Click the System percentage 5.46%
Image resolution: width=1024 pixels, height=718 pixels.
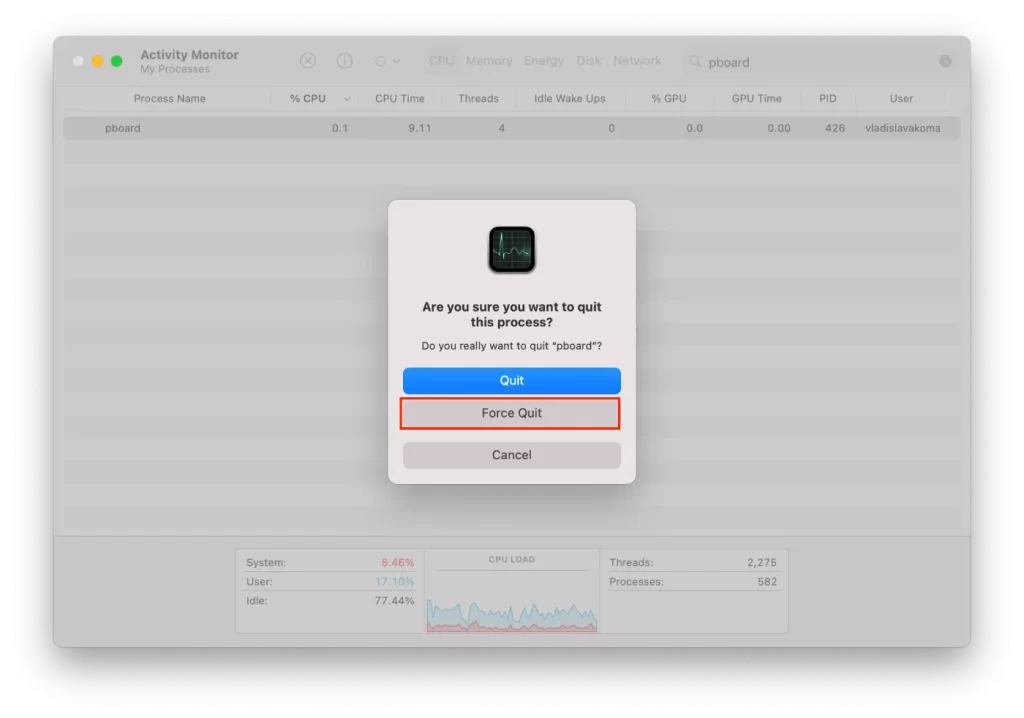coord(397,563)
